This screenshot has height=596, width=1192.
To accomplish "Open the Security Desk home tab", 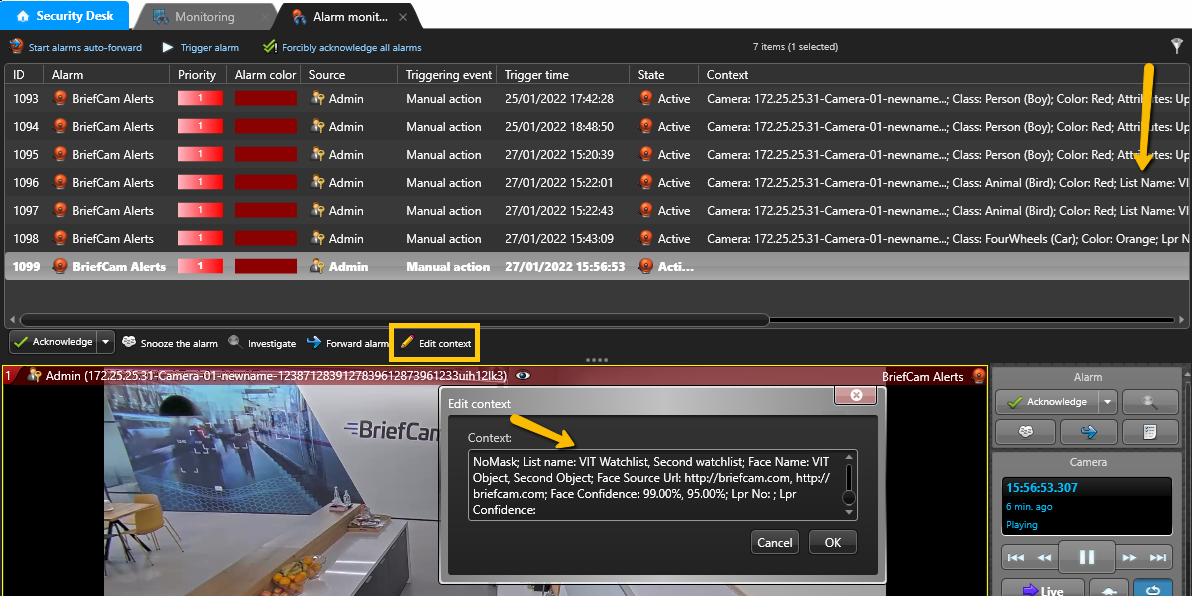I will coord(65,15).
